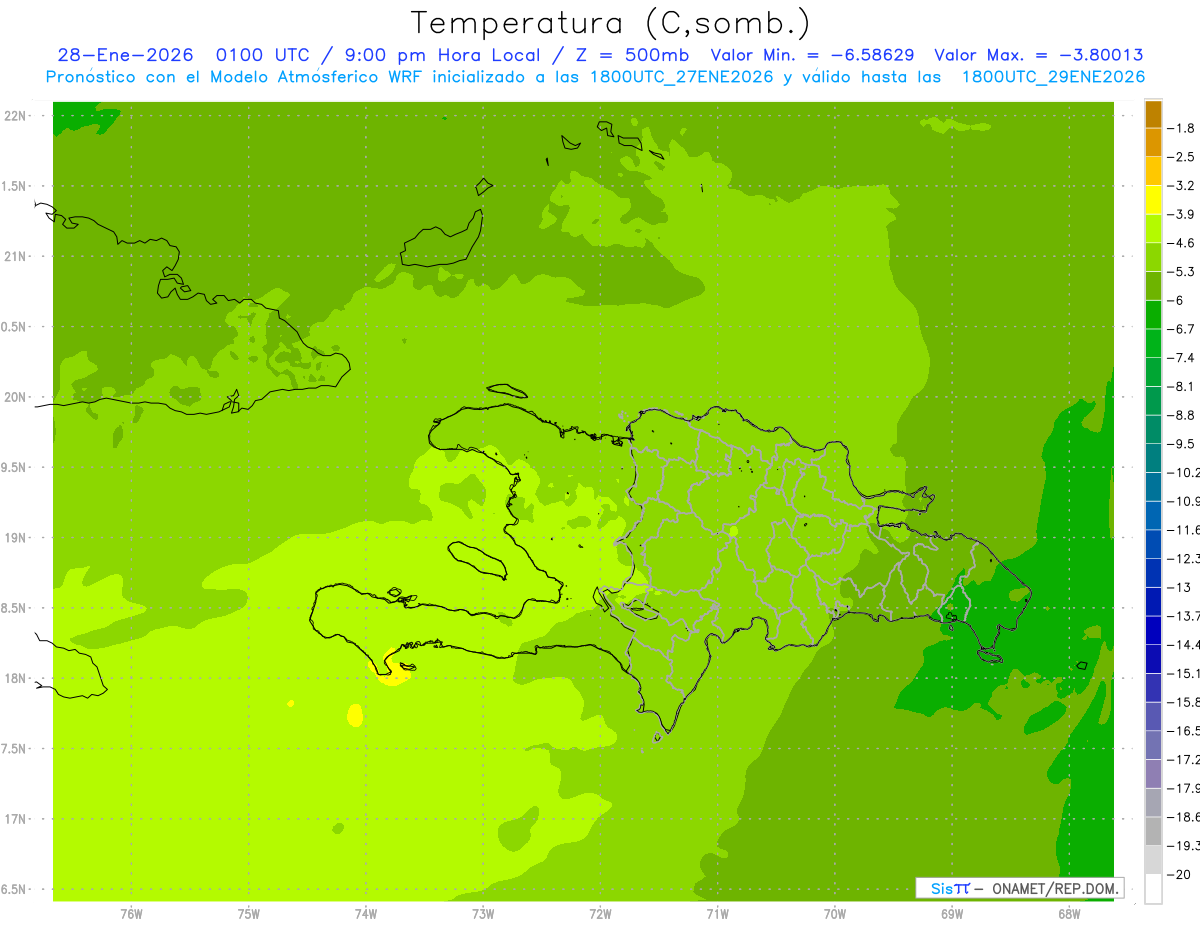Click the 72W longitude label
The height and width of the screenshot is (927, 1200).
(600, 913)
